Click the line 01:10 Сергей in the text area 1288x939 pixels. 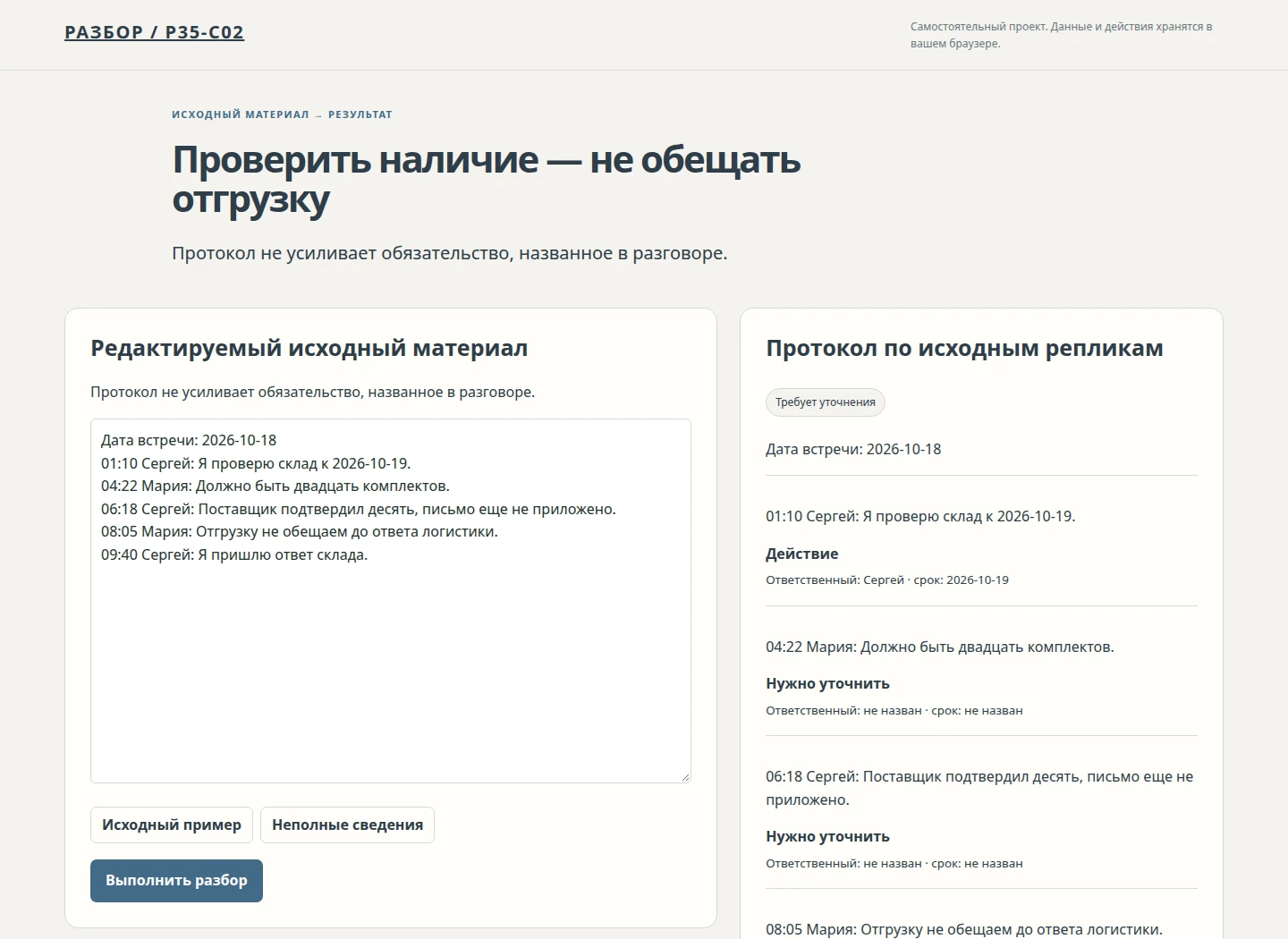(256, 463)
